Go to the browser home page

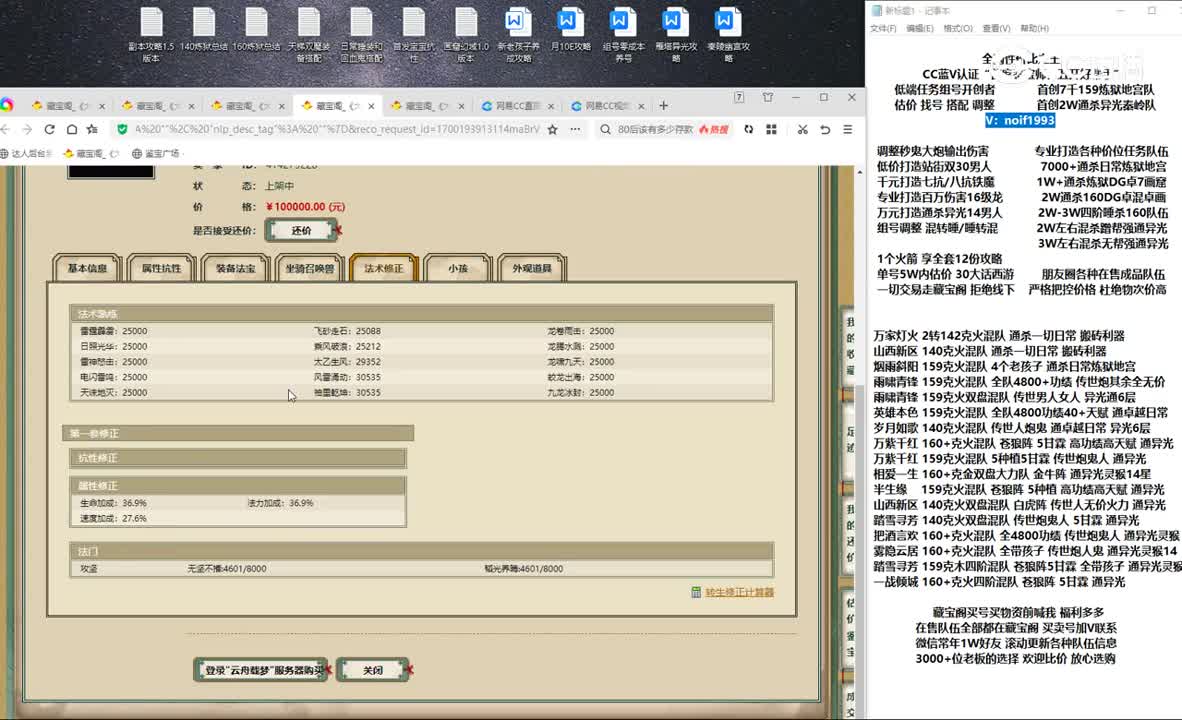point(72,130)
